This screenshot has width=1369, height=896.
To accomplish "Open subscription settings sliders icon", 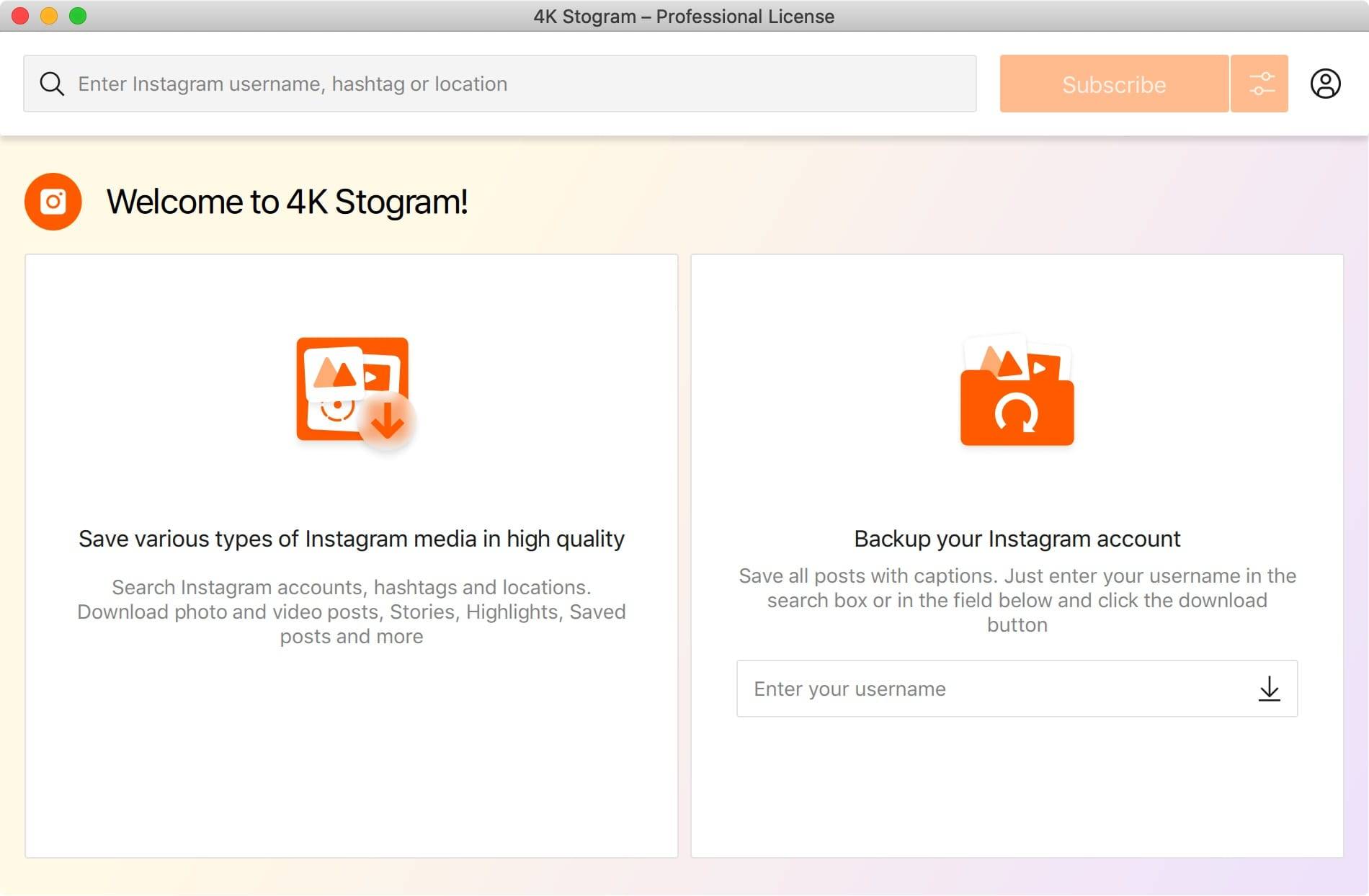I will (1259, 84).
